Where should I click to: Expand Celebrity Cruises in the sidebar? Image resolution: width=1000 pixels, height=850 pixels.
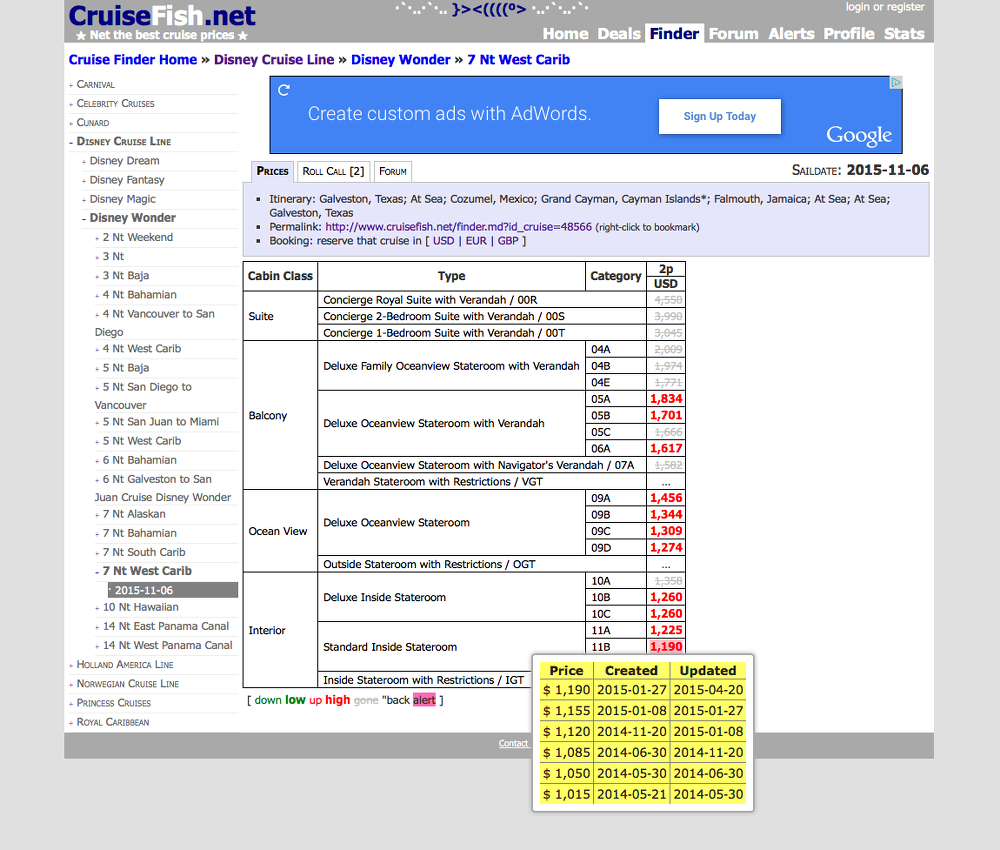point(115,103)
